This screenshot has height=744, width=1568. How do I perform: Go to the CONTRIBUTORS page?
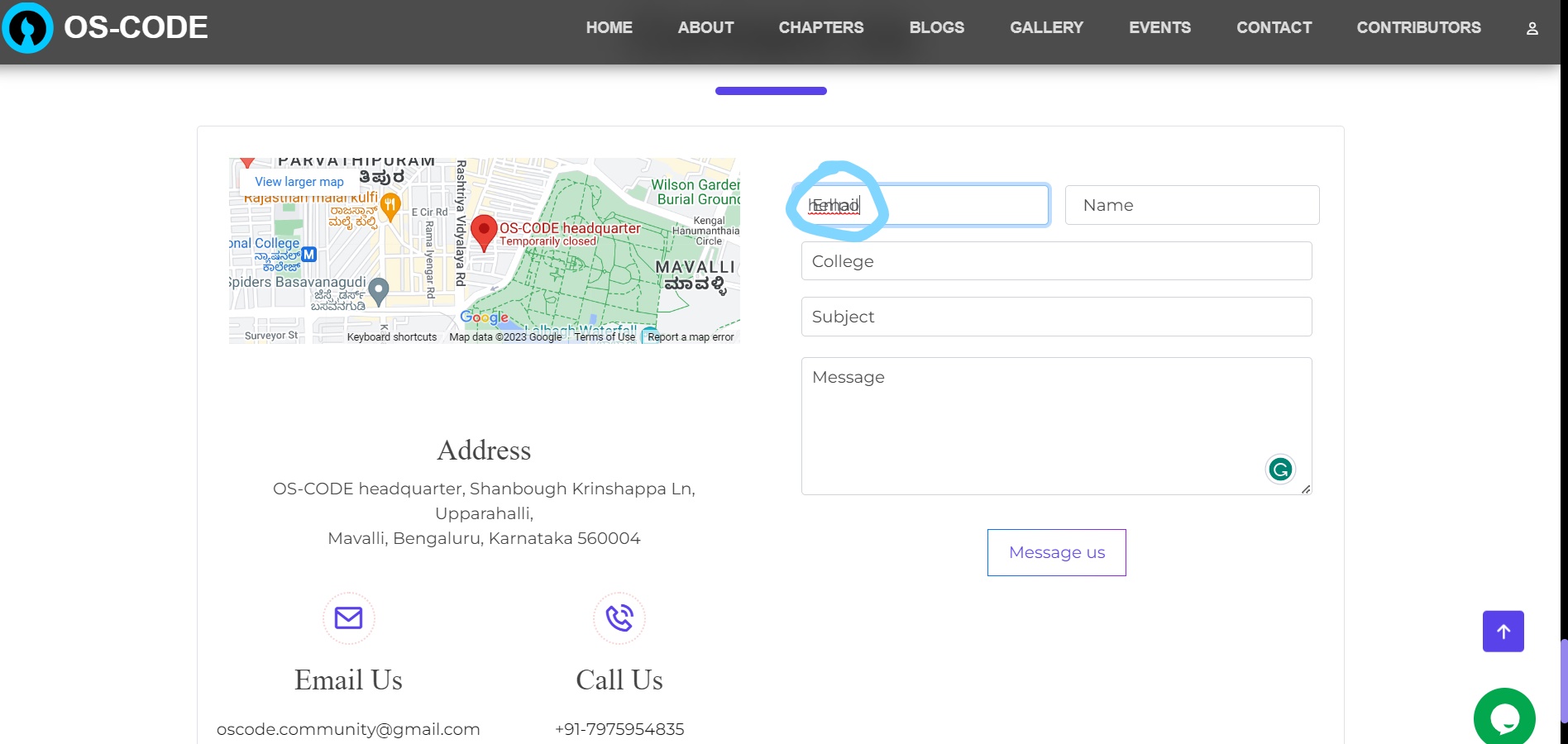click(x=1417, y=27)
